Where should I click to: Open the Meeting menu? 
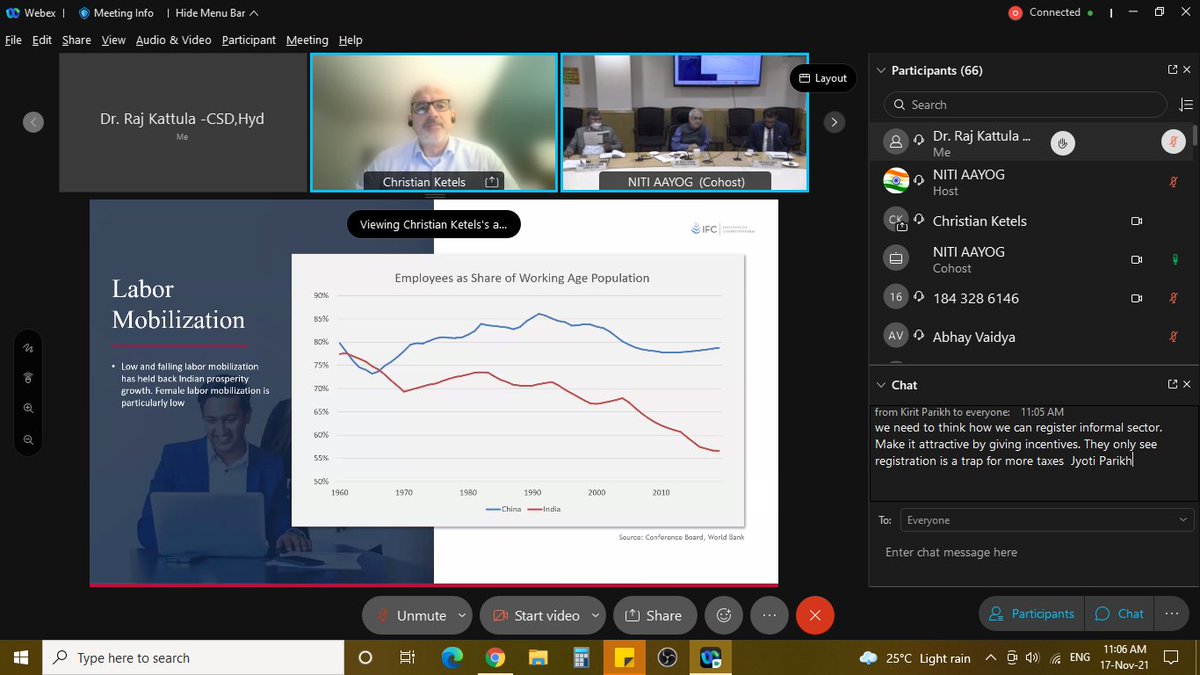pos(307,40)
